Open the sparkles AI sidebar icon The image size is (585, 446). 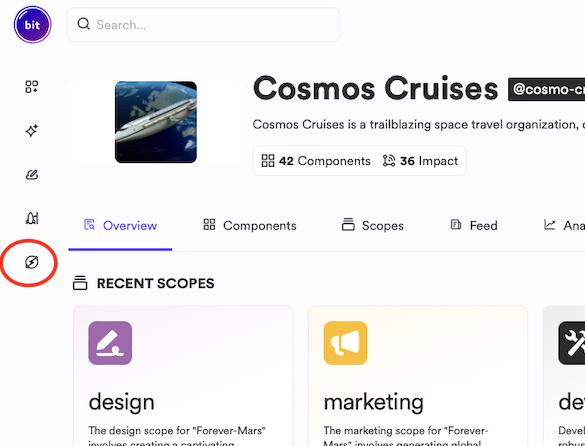coord(32,130)
